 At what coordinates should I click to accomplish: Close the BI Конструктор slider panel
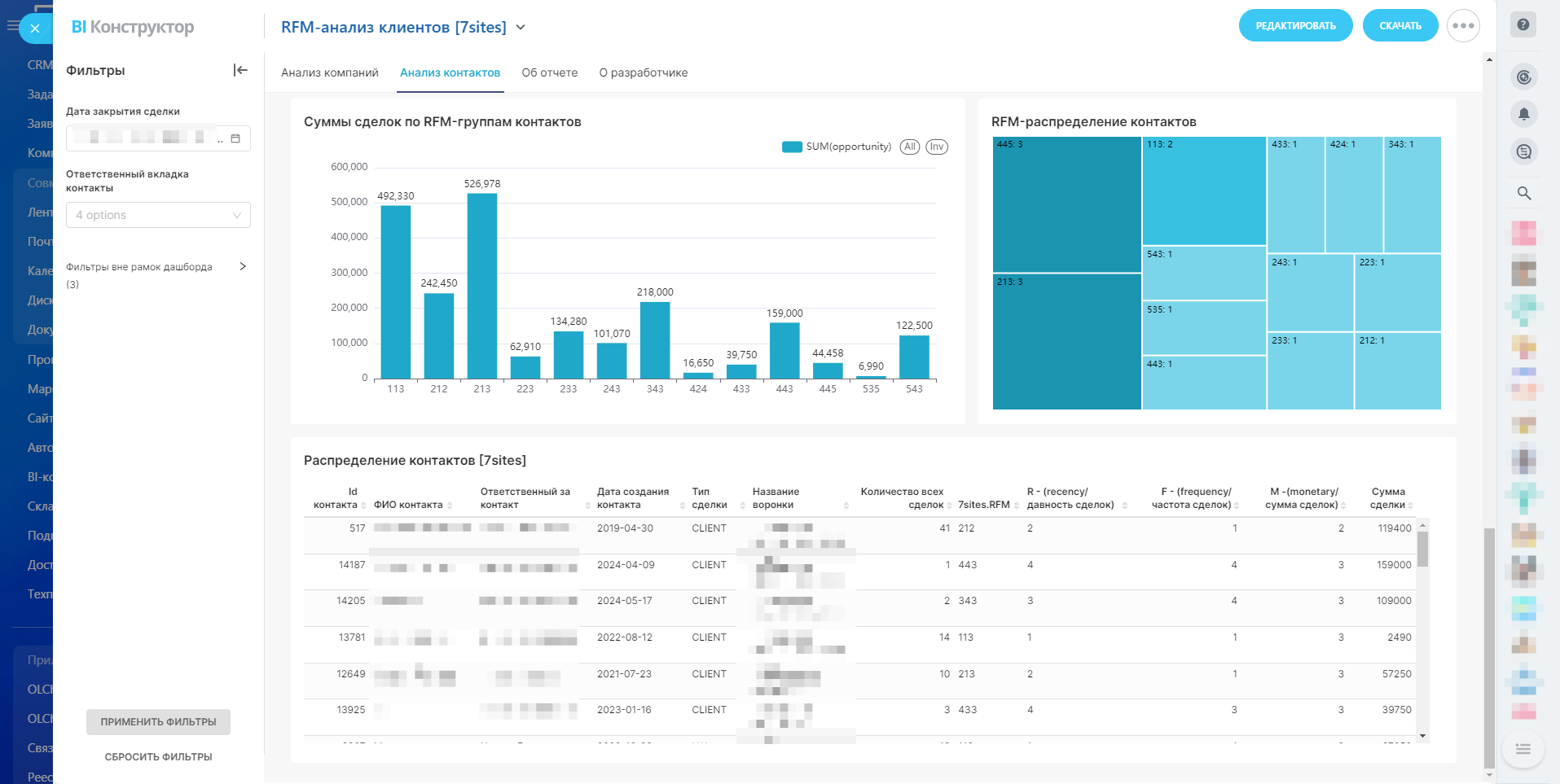click(35, 28)
